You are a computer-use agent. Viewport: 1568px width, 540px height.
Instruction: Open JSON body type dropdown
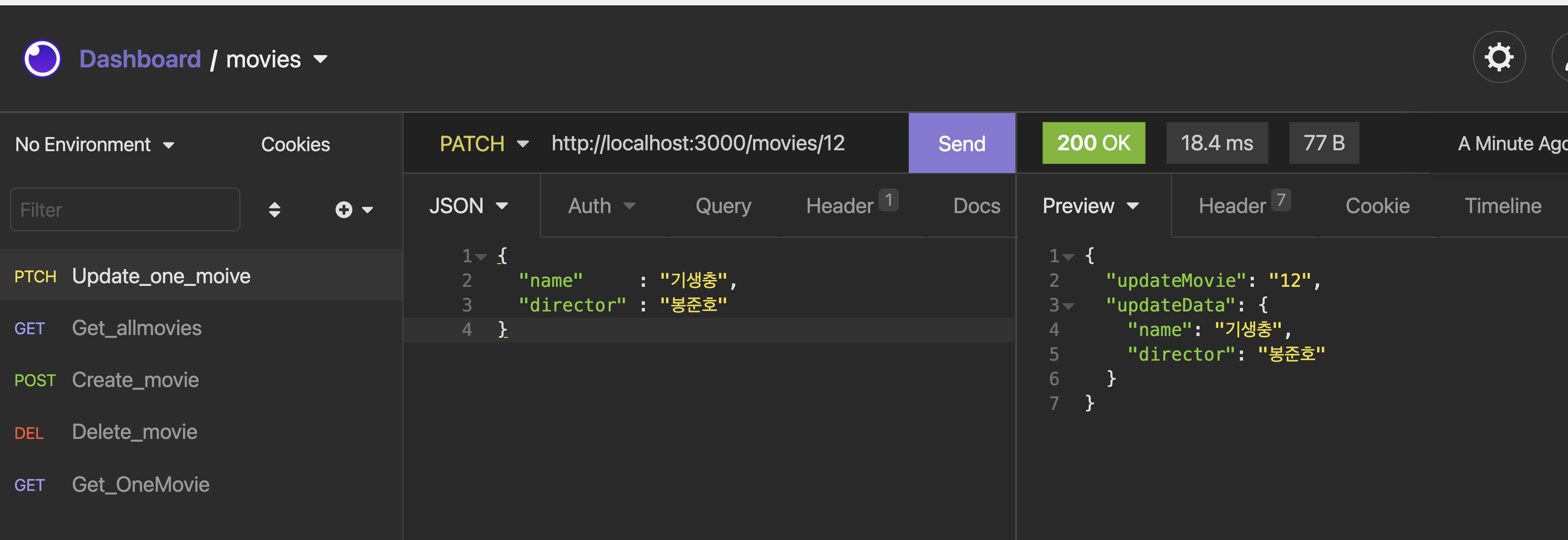point(468,206)
